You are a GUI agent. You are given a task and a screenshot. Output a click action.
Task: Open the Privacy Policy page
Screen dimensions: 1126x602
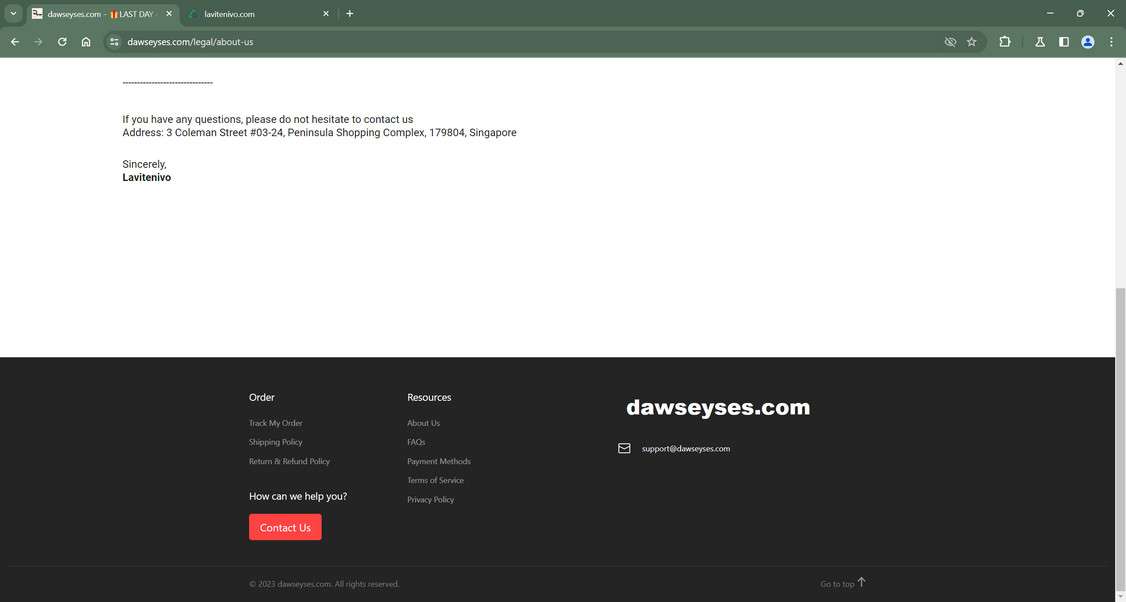tap(430, 499)
